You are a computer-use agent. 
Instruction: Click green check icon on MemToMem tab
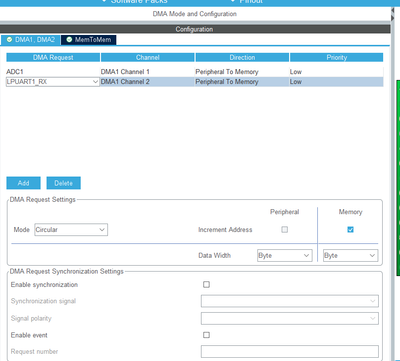point(69,40)
